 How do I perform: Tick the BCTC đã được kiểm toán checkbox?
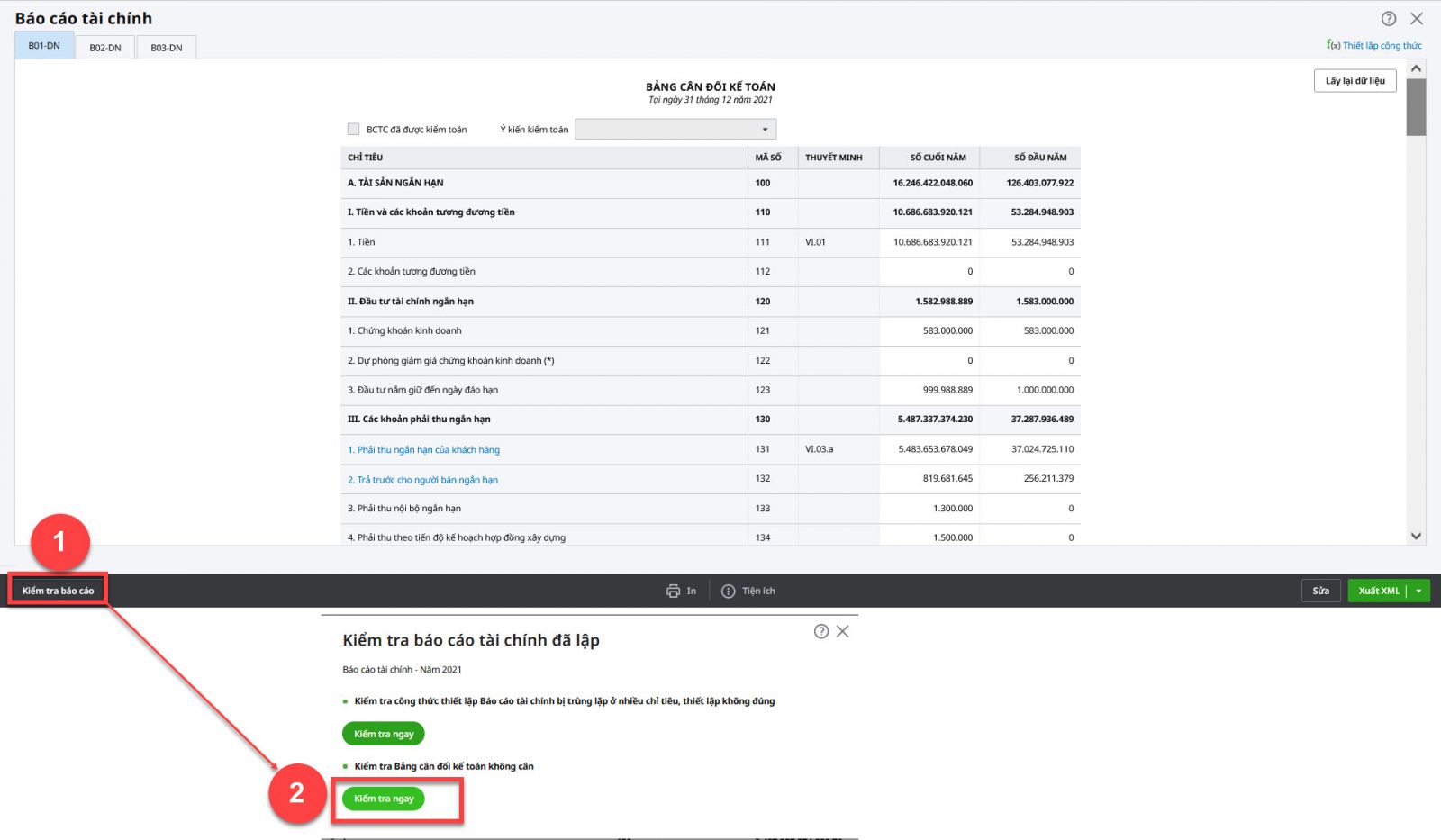[x=353, y=130]
